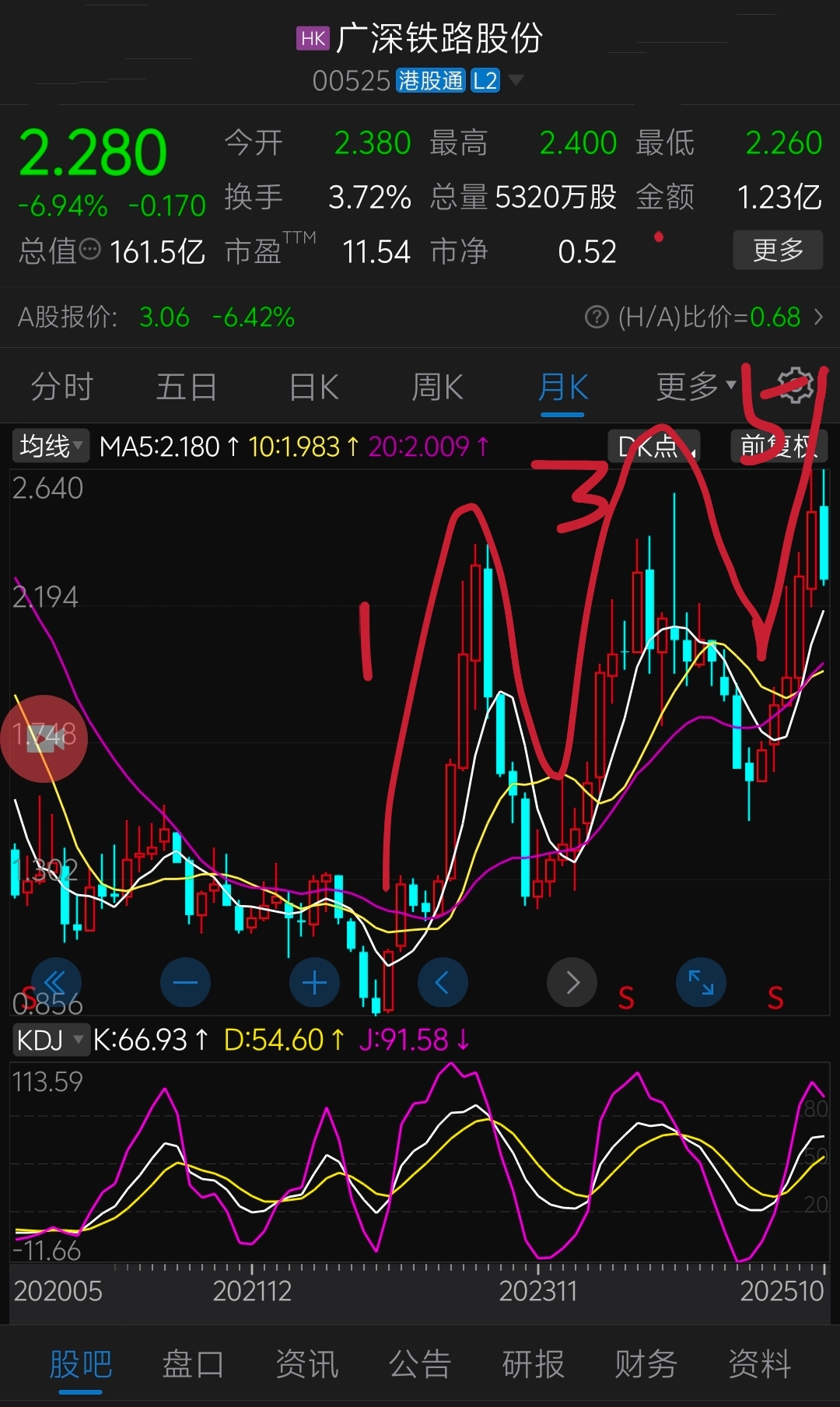Screen dimensions: 840x1407
Task: Tap the current price 2.280
Action: tap(93, 153)
